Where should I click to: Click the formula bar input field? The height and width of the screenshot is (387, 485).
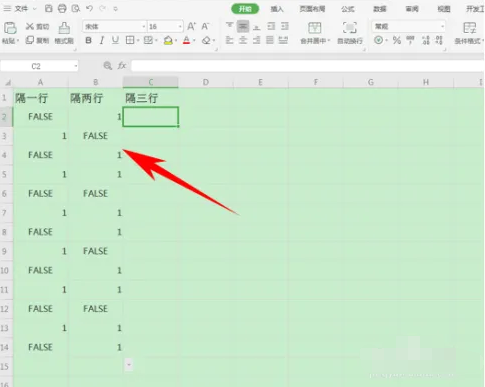coord(307,66)
